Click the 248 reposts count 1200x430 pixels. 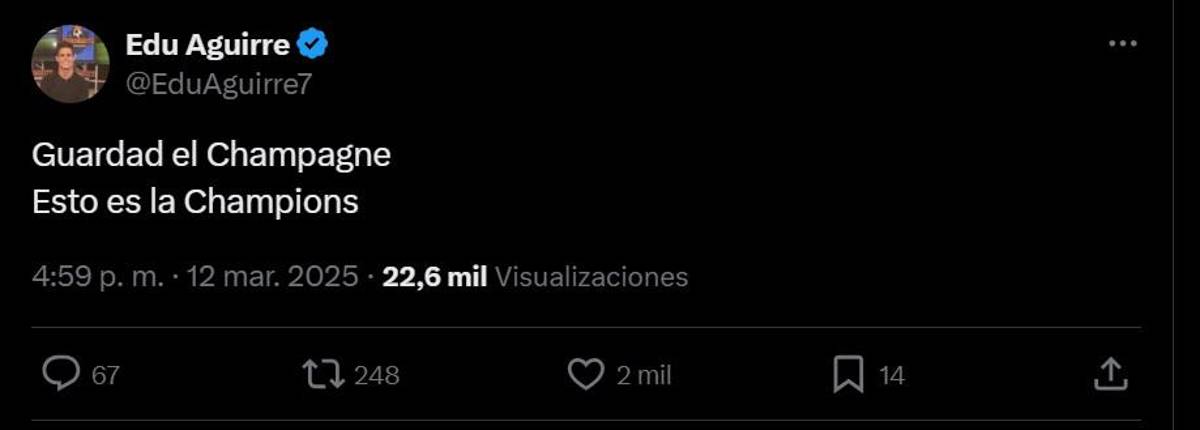pos(377,376)
